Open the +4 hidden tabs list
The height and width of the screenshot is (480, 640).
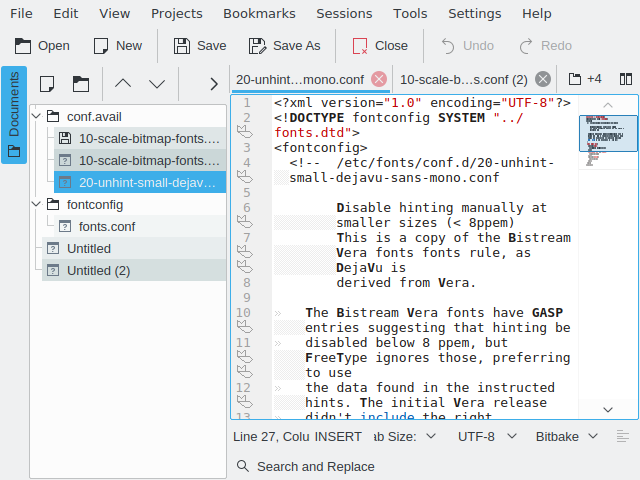click(585, 78)
